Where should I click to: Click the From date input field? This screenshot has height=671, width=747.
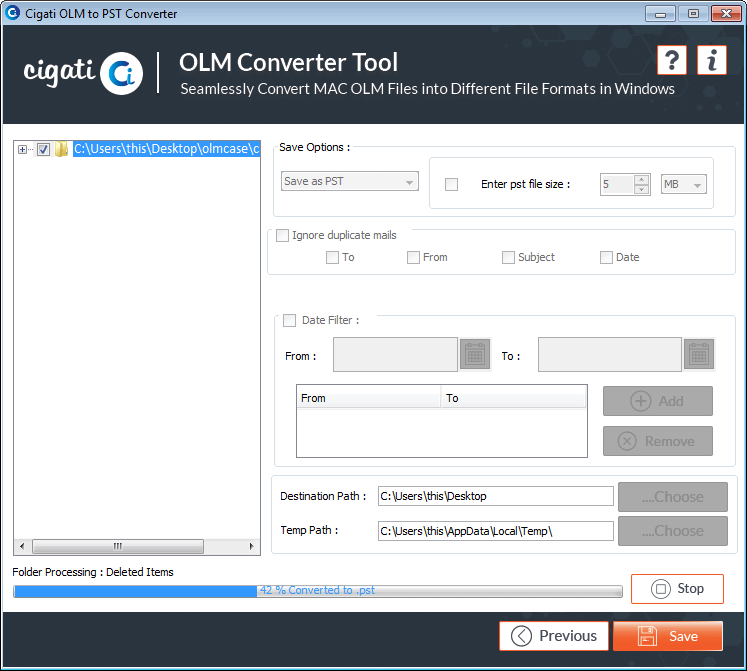point(395,355)
